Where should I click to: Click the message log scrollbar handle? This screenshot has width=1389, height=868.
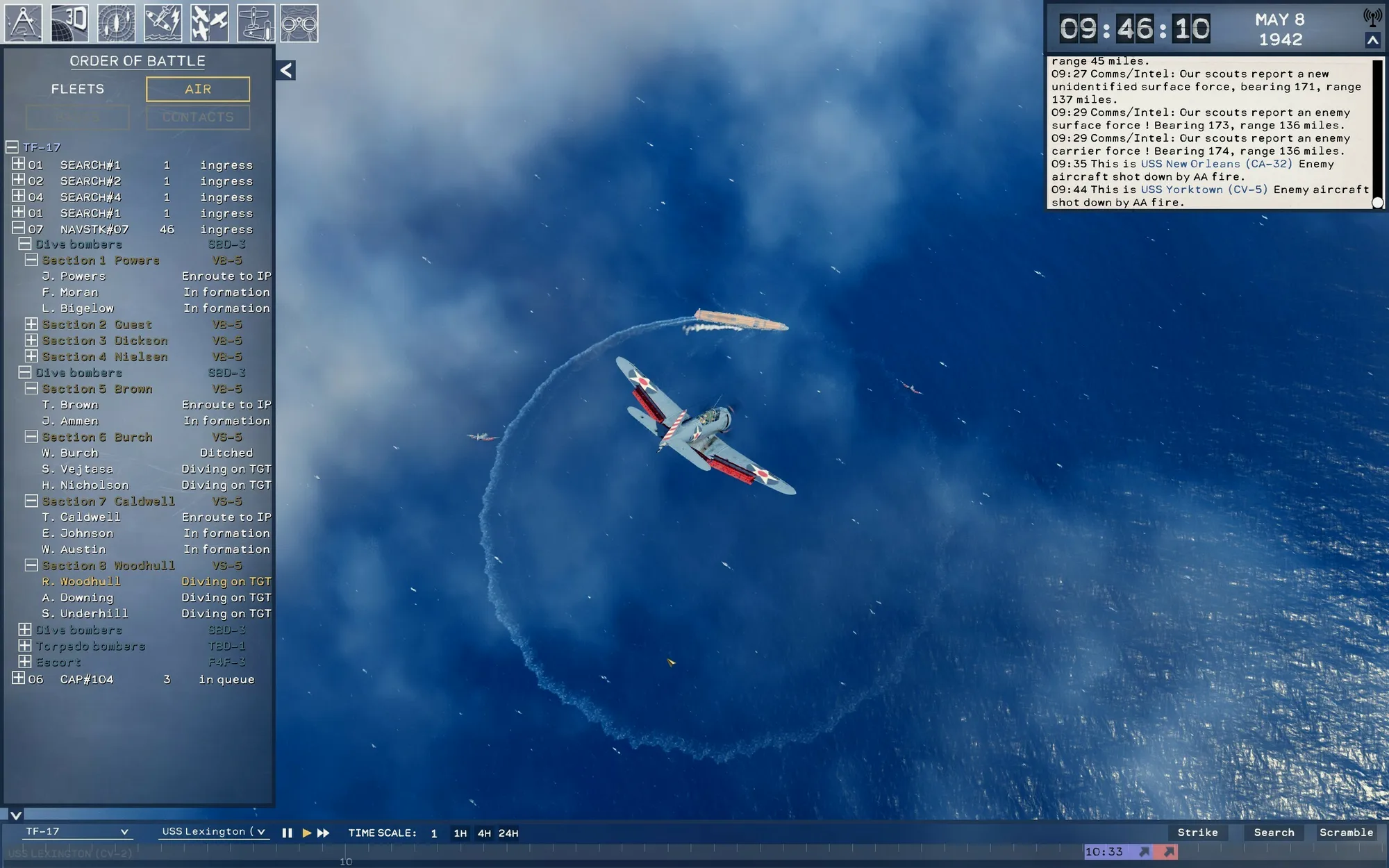[1377, 202]
